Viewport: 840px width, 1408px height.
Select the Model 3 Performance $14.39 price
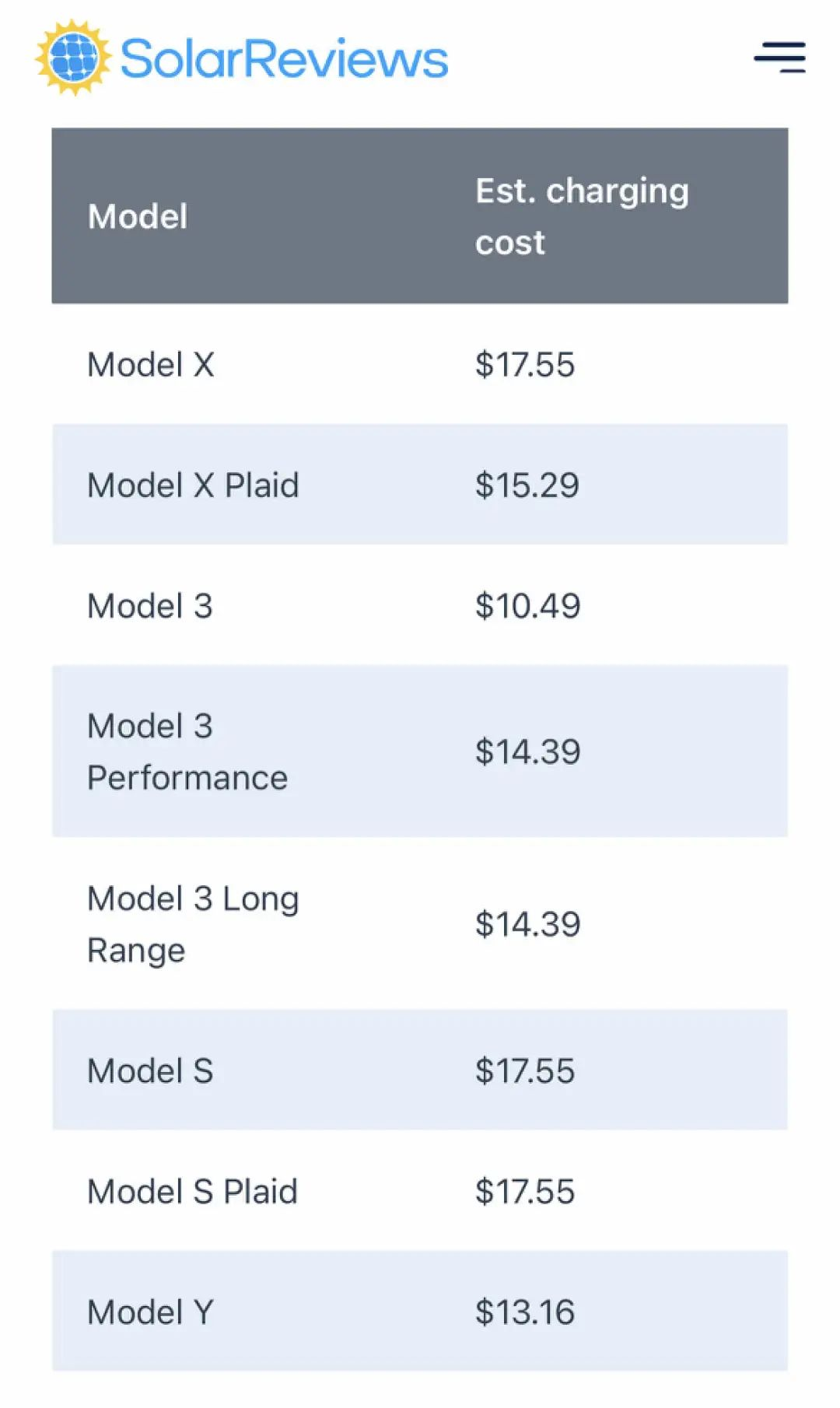(527, 751)
